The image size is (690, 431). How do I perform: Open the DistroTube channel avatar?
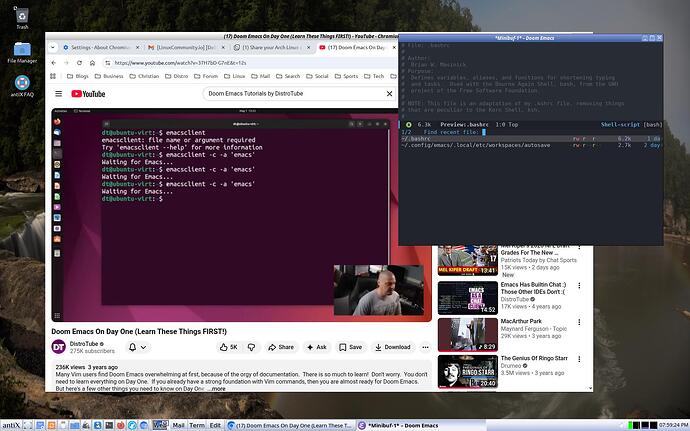pos(59,347)
